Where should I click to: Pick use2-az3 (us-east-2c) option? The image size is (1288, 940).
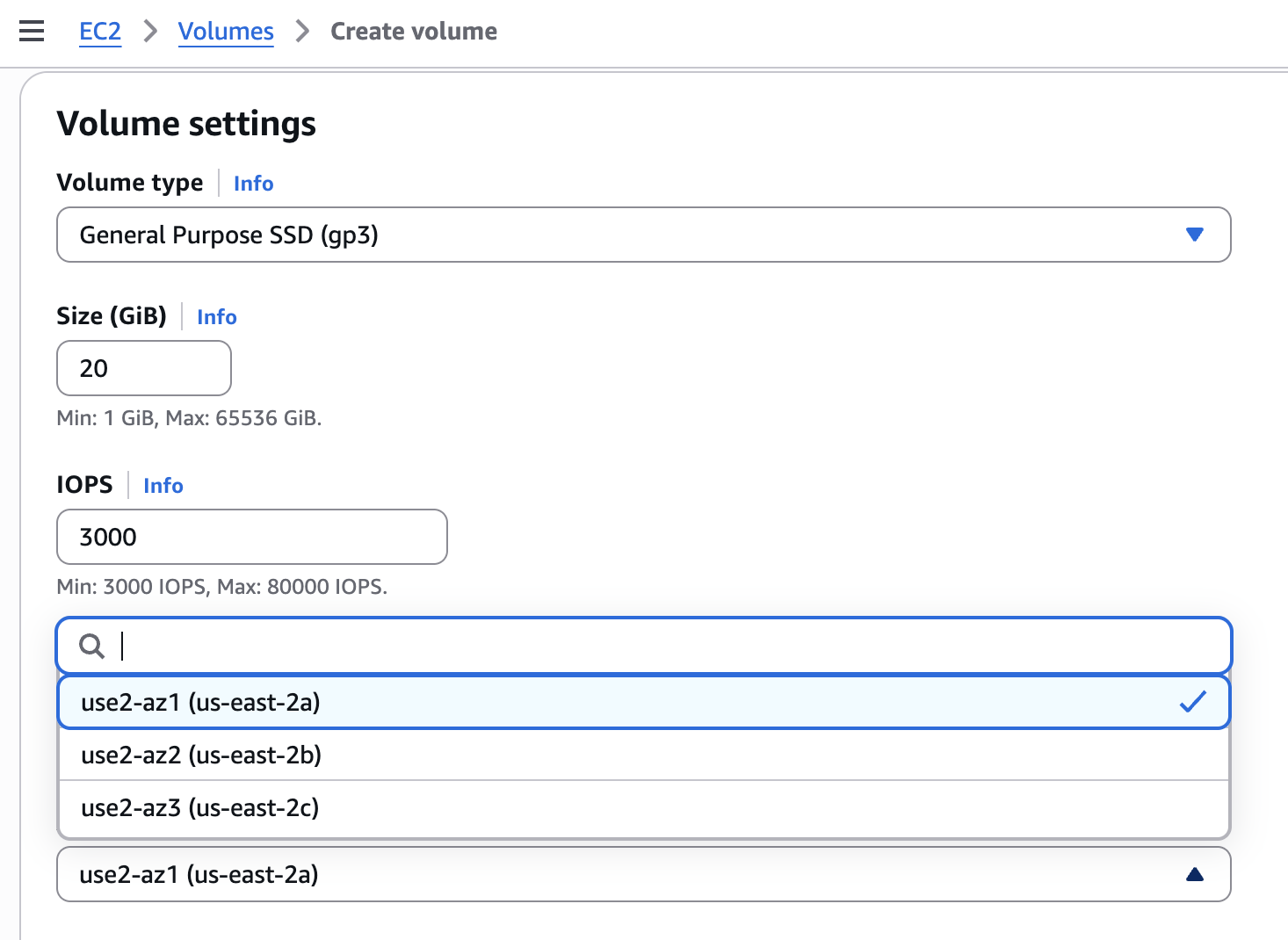click(644, 808)
